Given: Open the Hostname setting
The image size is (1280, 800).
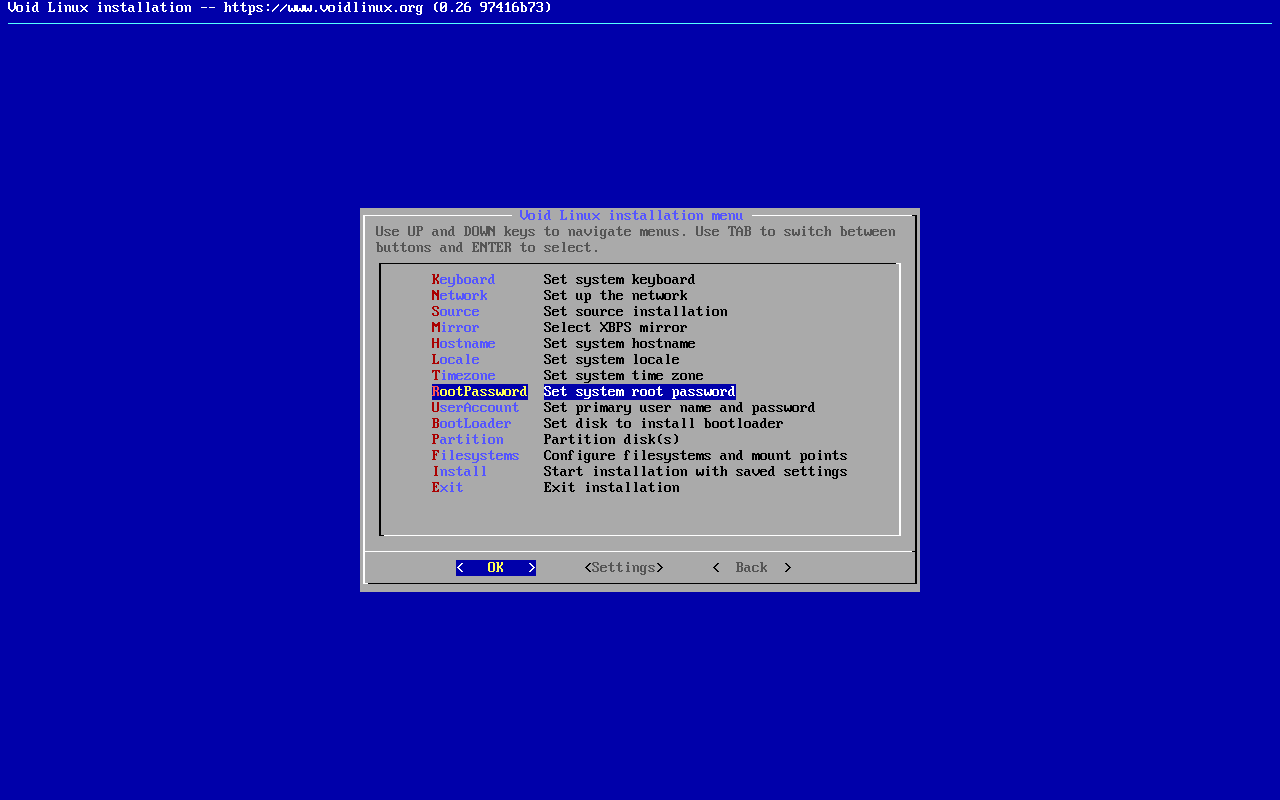Looking at the screenshot, I should pyautogui.click(x=464, y=344).
